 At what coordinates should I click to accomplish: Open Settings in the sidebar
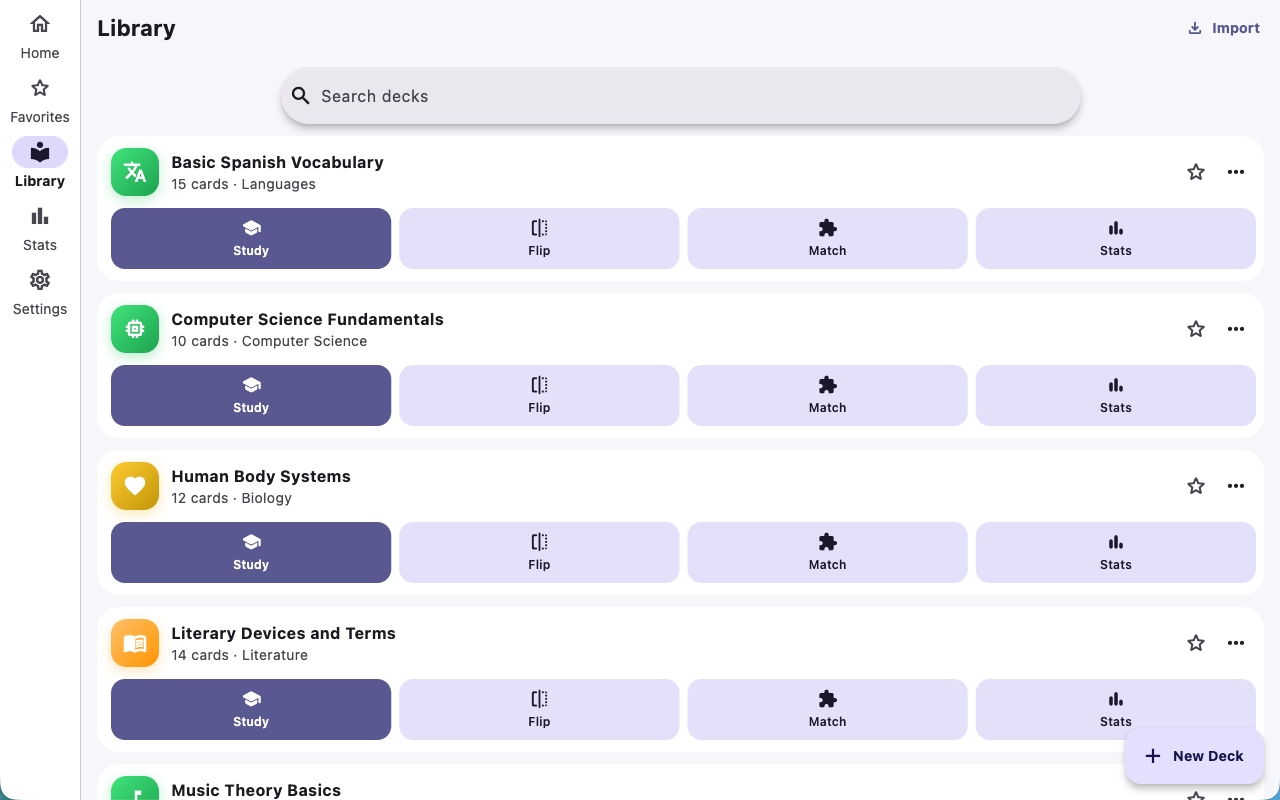coord(40,294)
